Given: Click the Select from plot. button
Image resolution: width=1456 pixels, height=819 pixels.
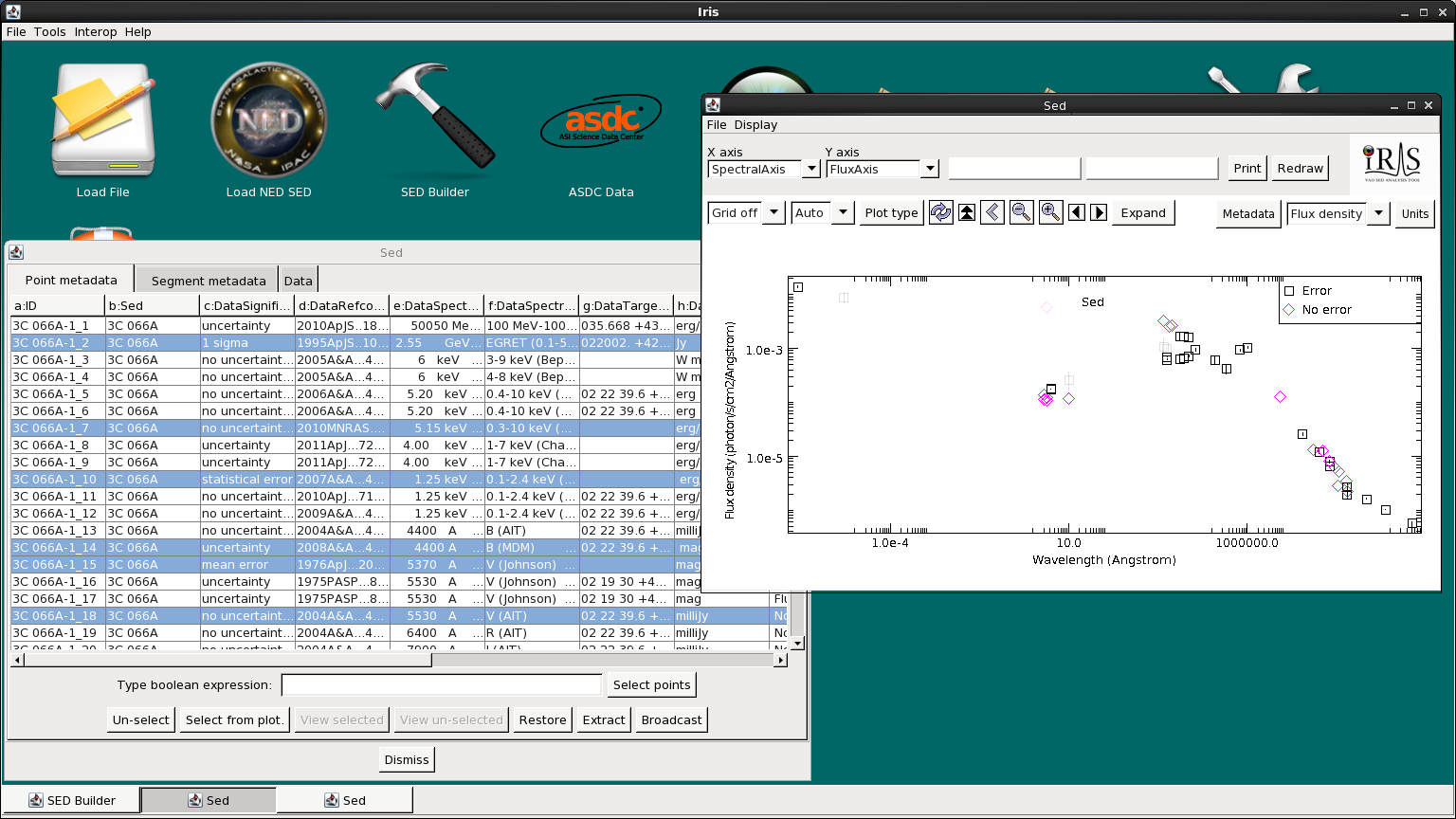Looking at the screenshot, I should coord(235,719).
